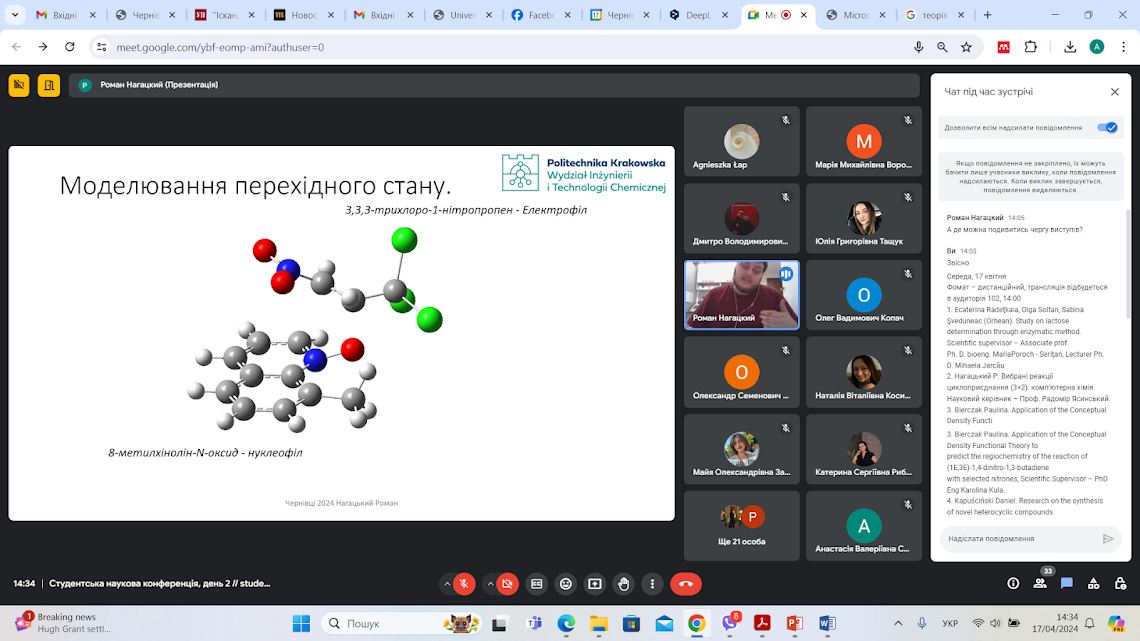The image size is (1140, 641).
Task: Open Word from the taskbar
Action: pos(827,624)
